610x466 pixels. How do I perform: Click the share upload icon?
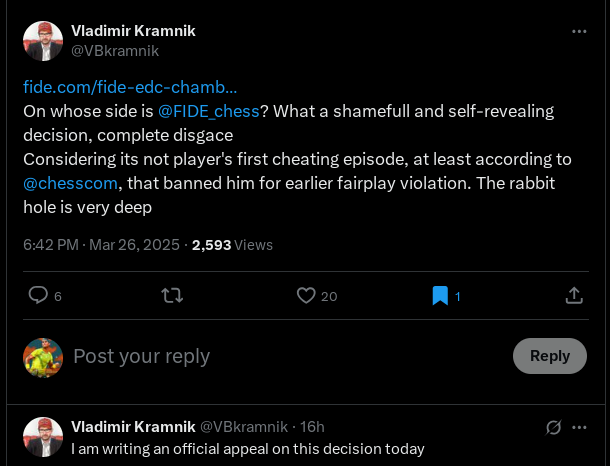pyautogui.click(x=574, y=295)
